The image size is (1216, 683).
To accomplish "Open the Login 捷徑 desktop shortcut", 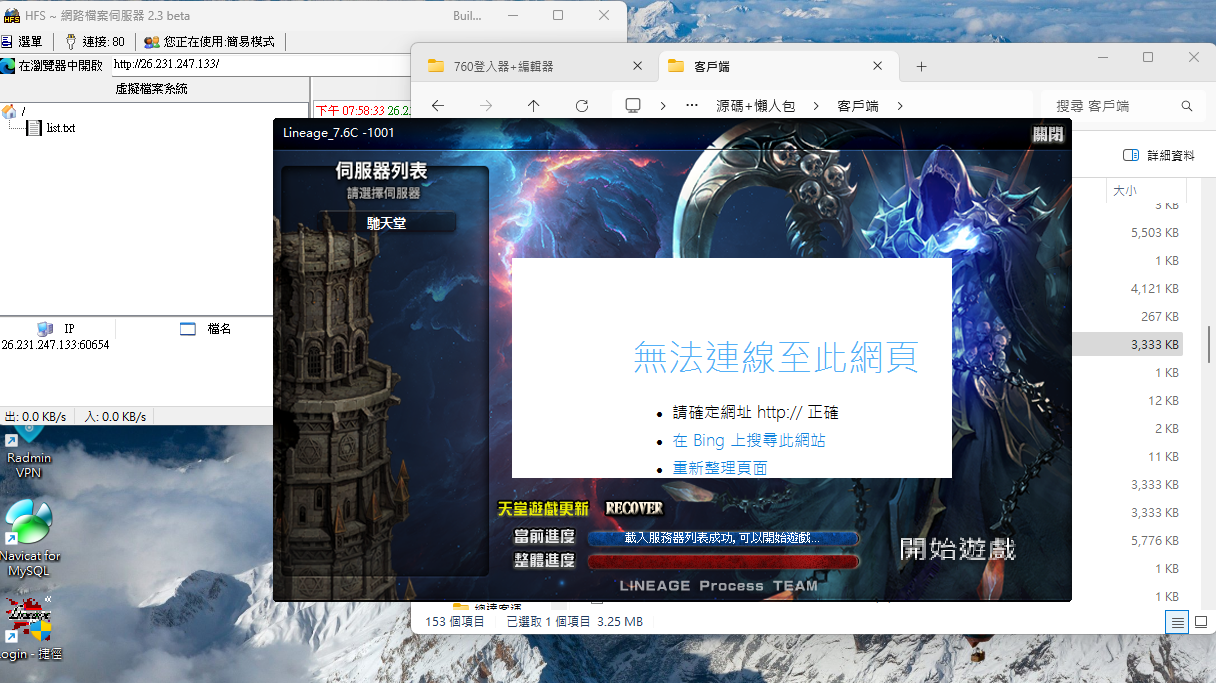I will point(29,631).
